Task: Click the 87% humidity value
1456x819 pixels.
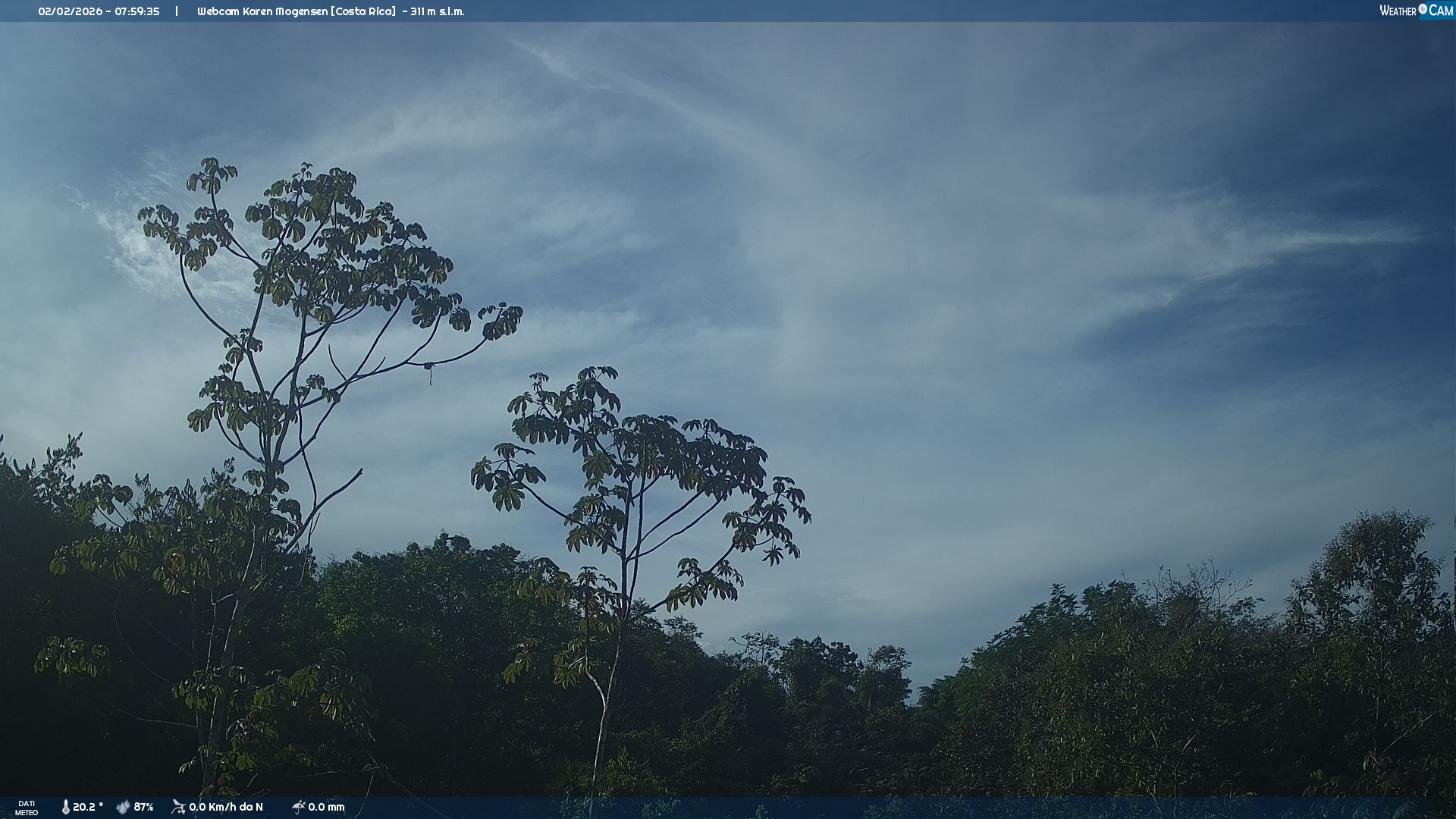Action: click(x=143, y=807)
